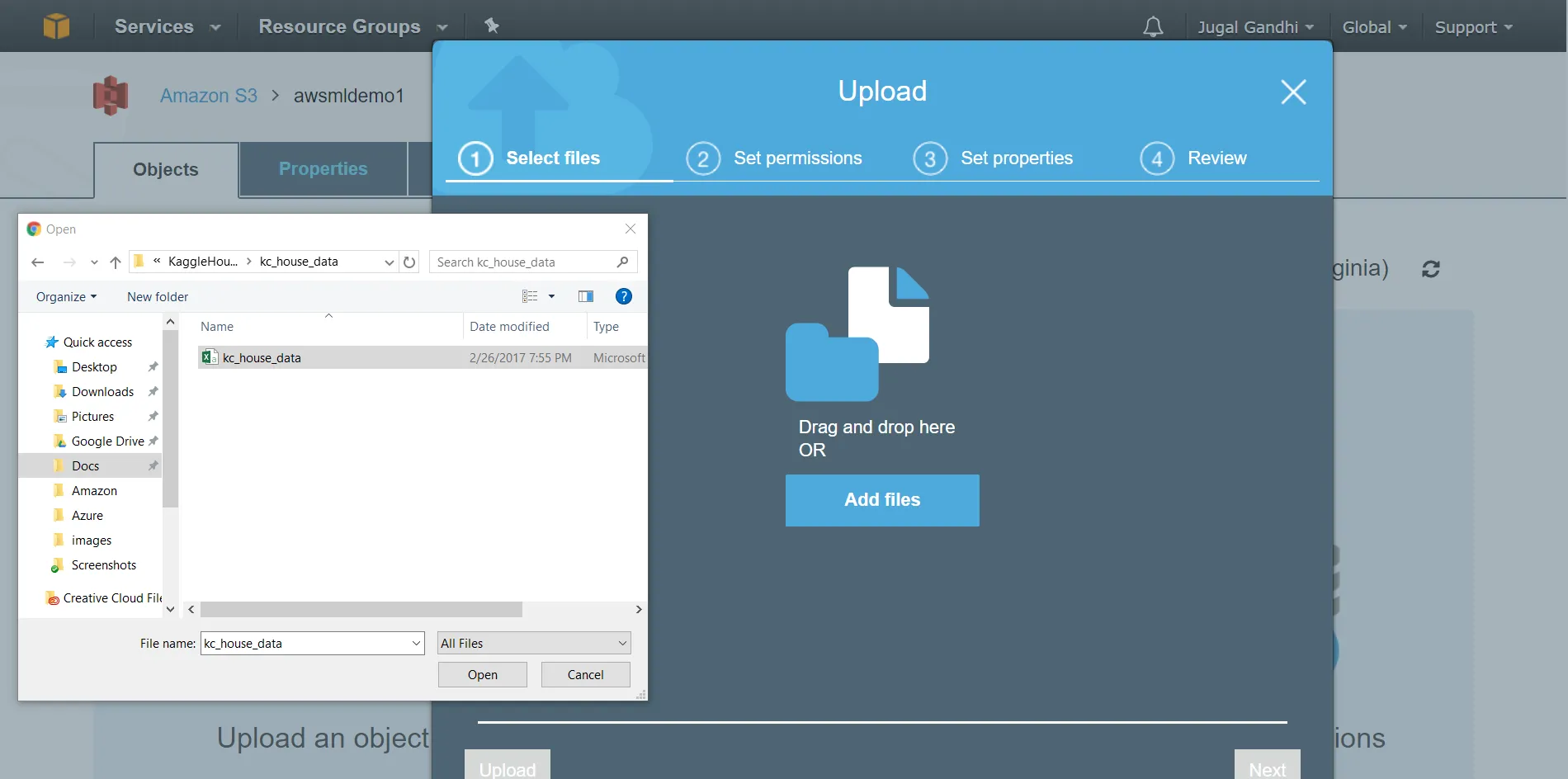Click Open button in file dialog

pyautogui.click(x=483, y=674)
